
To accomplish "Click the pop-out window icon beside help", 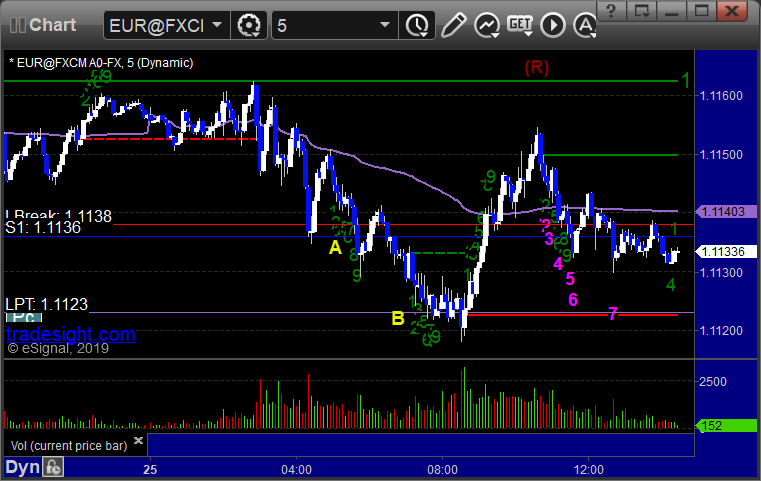I will [x=642, y=11].
